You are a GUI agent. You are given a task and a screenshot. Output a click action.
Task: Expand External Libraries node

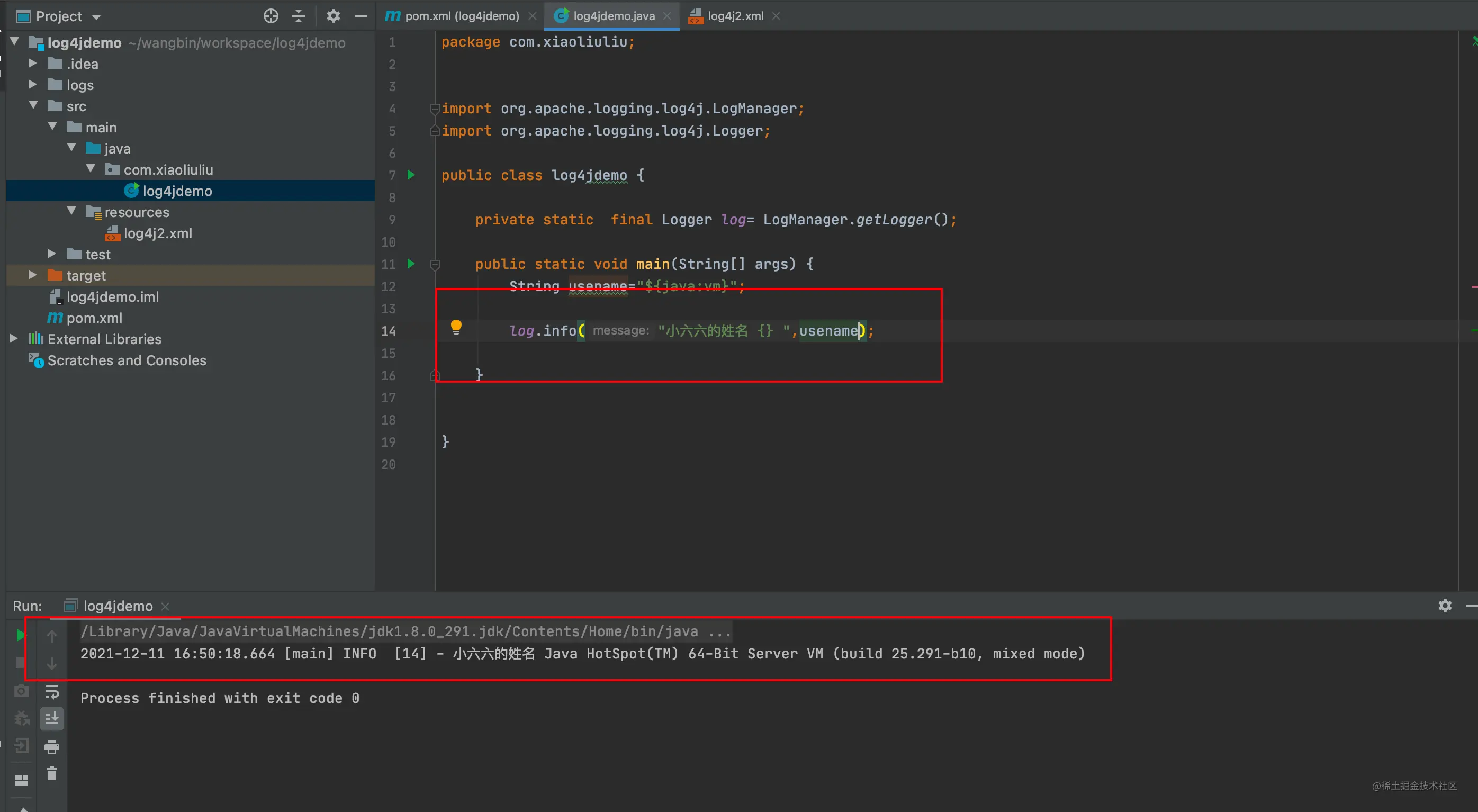tap(14, 339)
